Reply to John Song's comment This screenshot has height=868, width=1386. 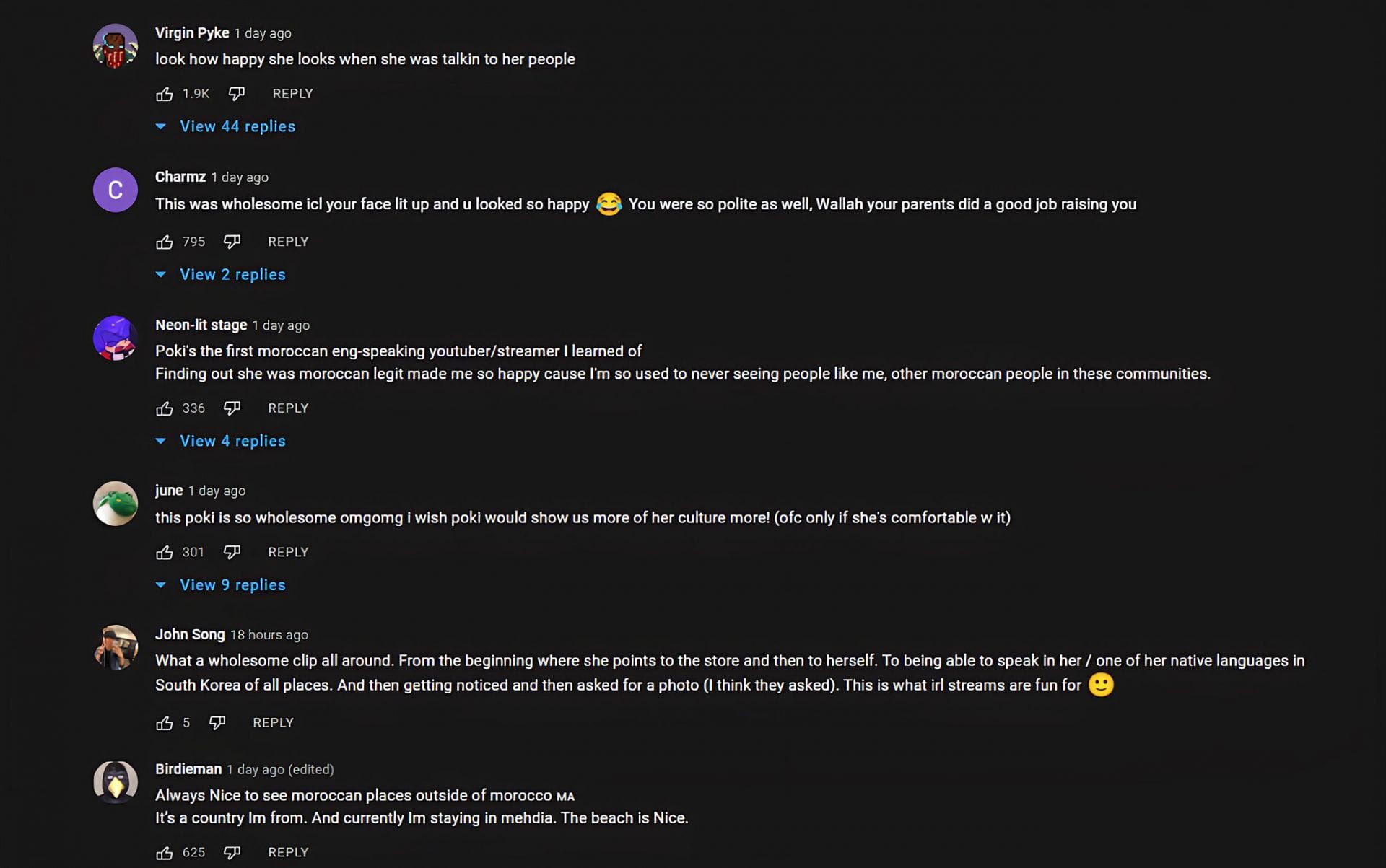point(273,722)
